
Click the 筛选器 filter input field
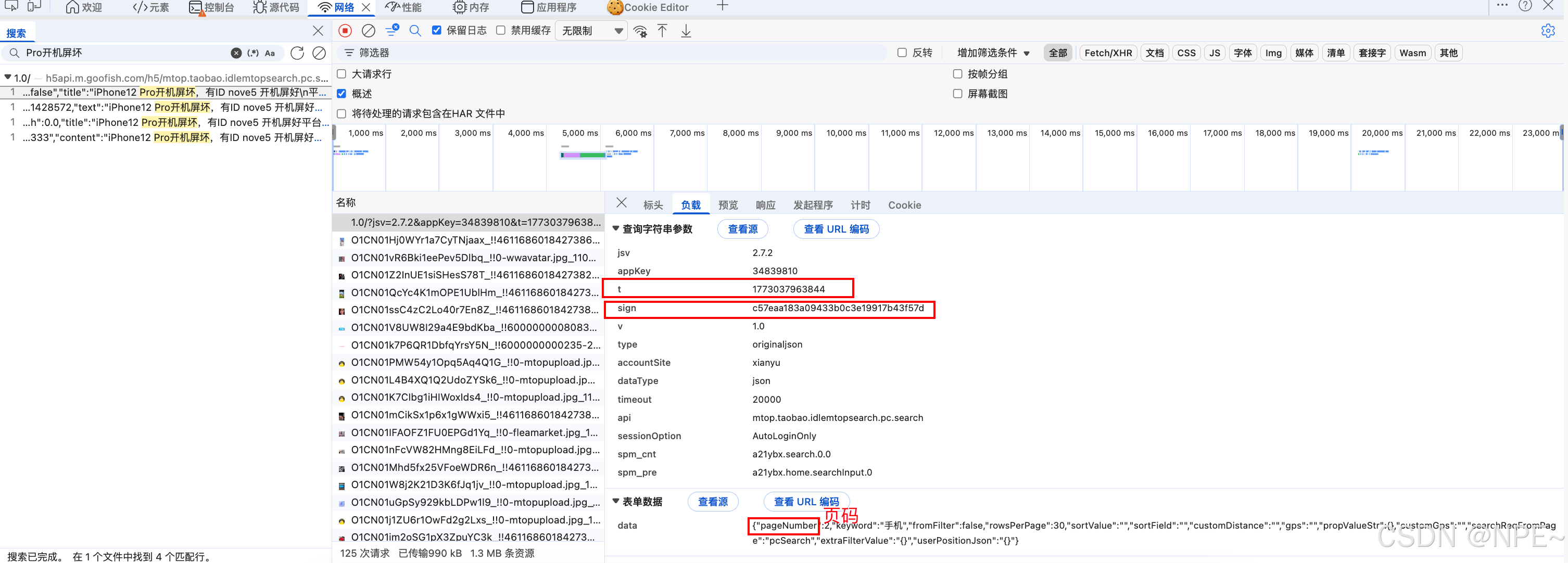(x=609, y=53)
